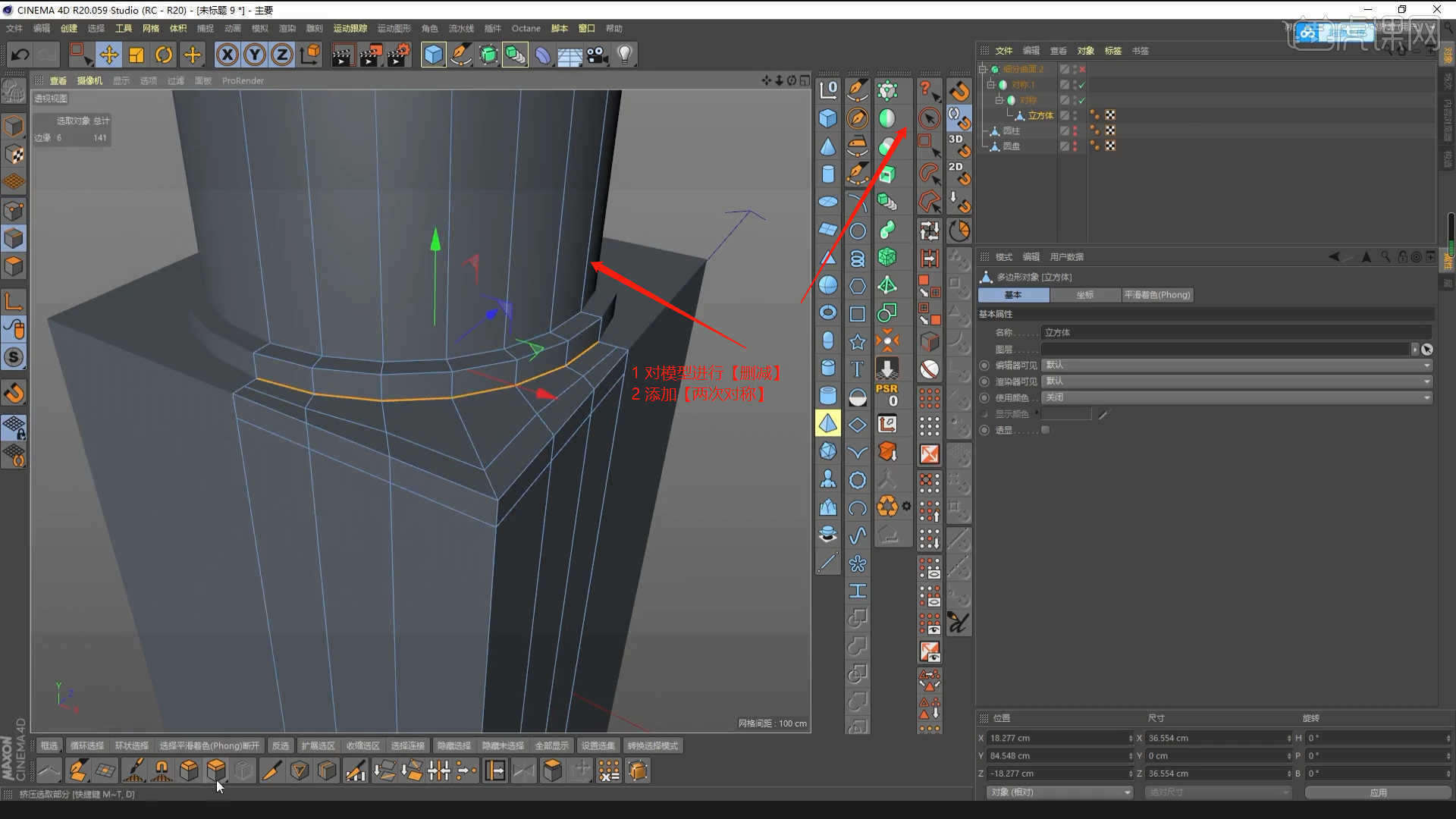Image resolution: width=1456 pixels, height=819 pixels.
Task: Click the Symmetry object icon in palette
Action: [887, 118]
